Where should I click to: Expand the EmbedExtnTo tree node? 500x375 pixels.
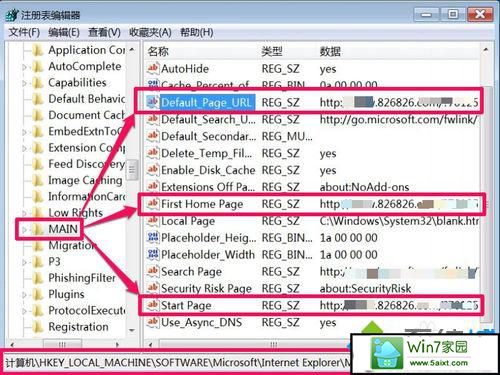click(24, 132)
